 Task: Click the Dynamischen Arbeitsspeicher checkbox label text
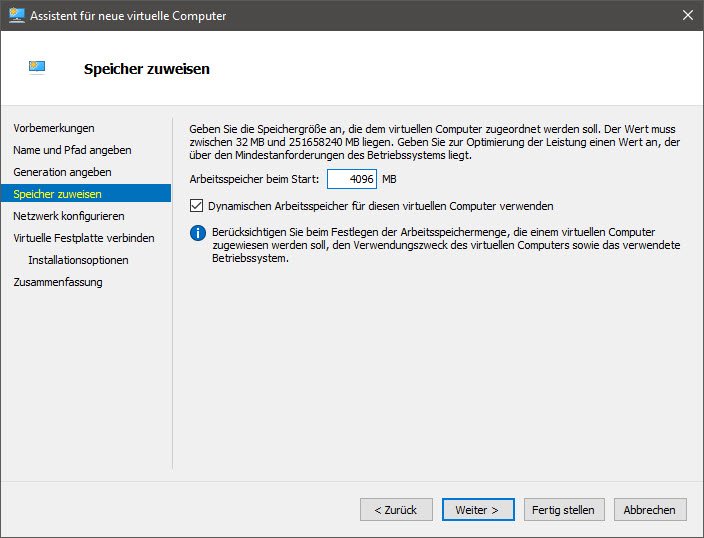(x=380, y=206)
